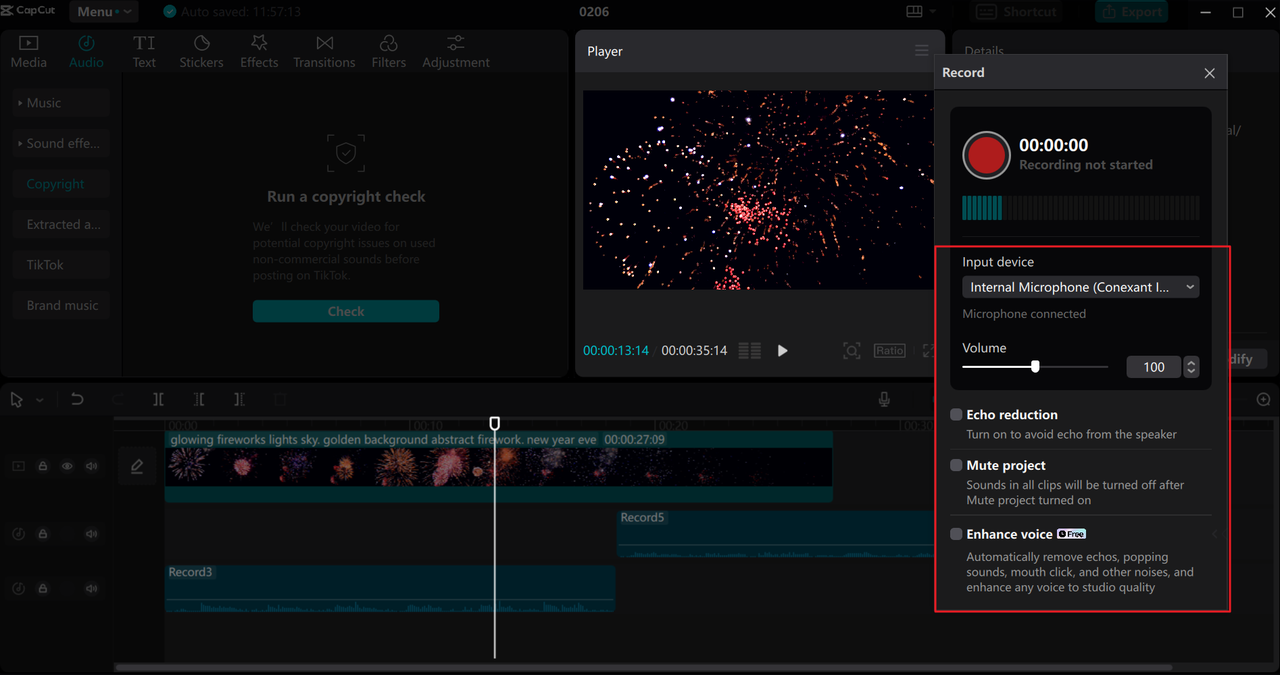Click the Export button

[1130, 12]
